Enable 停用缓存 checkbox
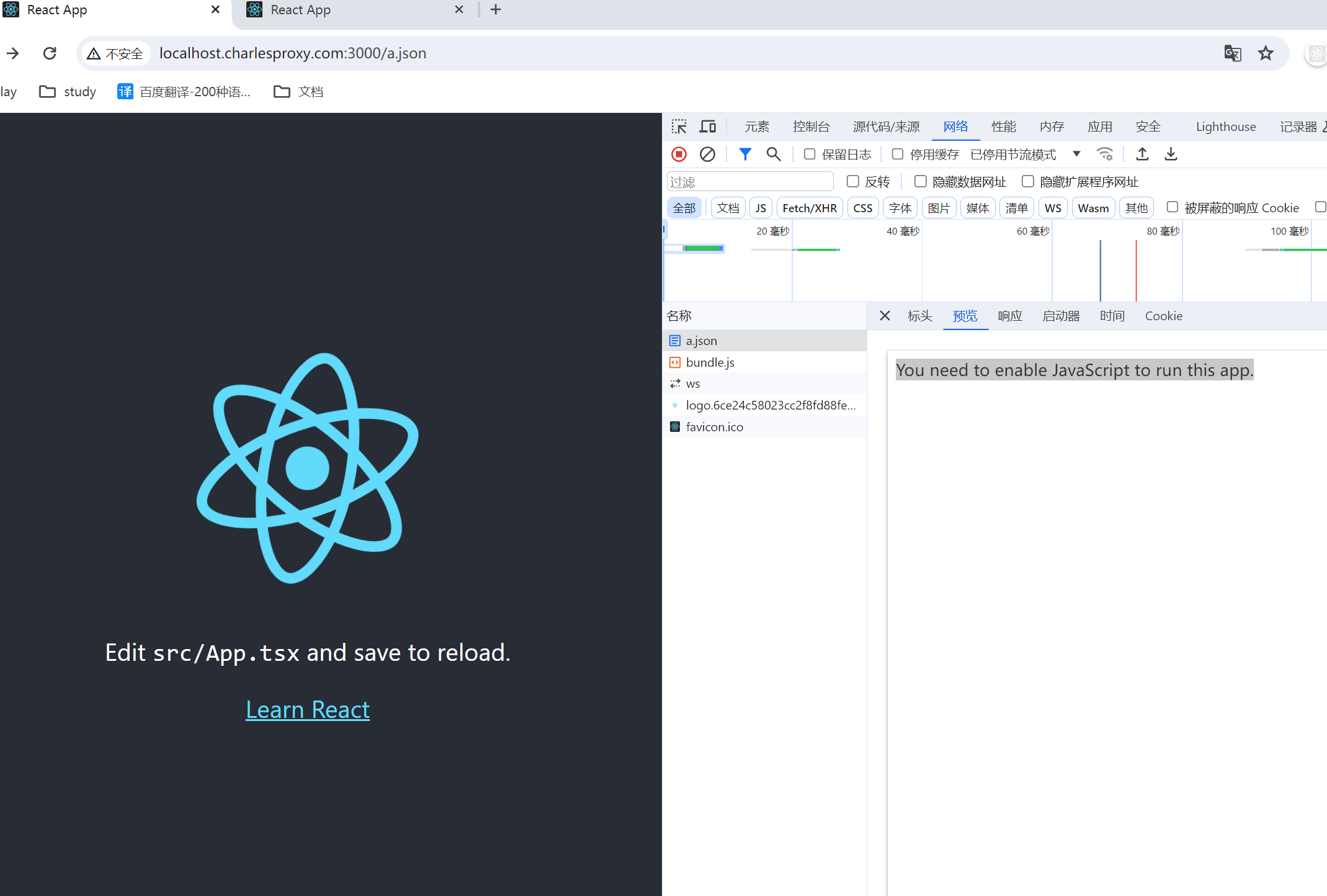Image resolution: width=1327 pixels, height=896 pixels. pyautogui.click(x=898, y=154)
